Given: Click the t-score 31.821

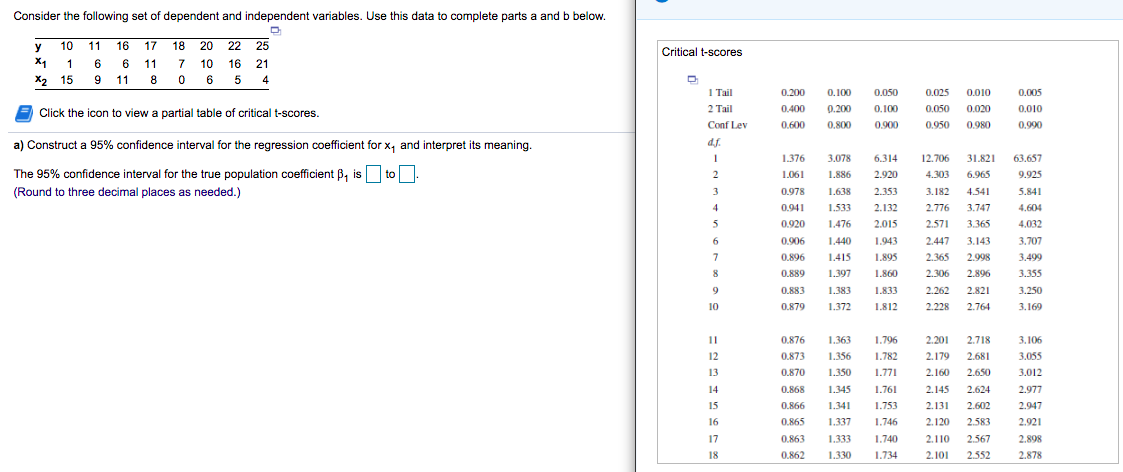Looking at the screenshot, I should (x=980, y=158).
